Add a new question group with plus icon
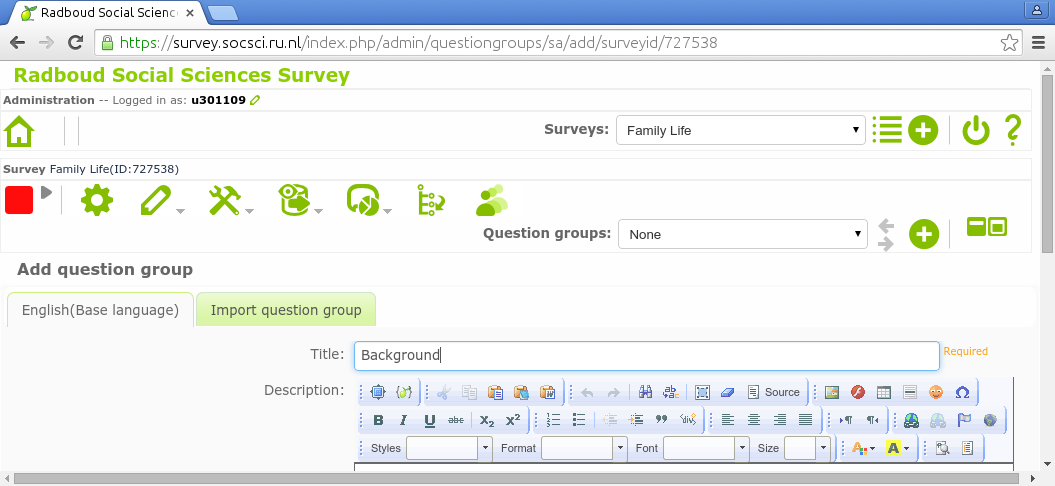 pyautogui.click(x=923, y=234)
